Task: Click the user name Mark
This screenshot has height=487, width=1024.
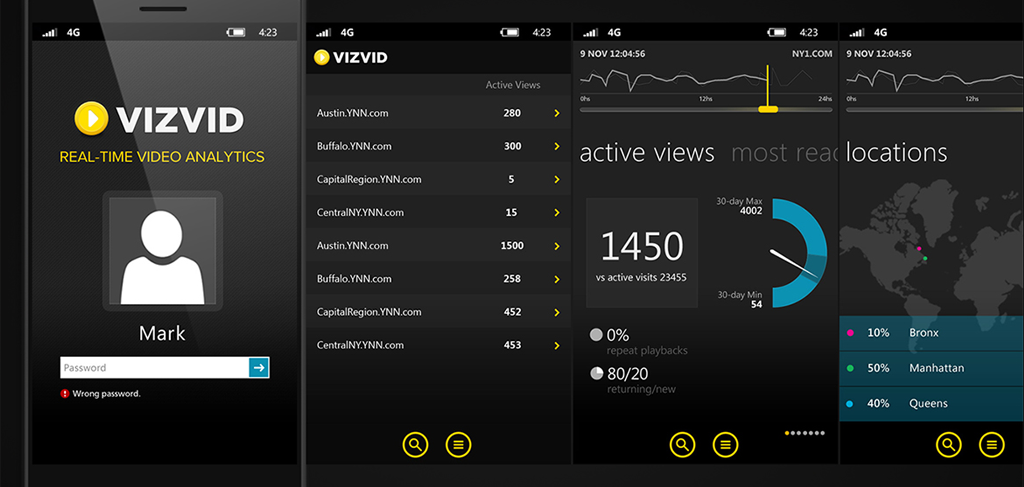Action: (162, 334)
